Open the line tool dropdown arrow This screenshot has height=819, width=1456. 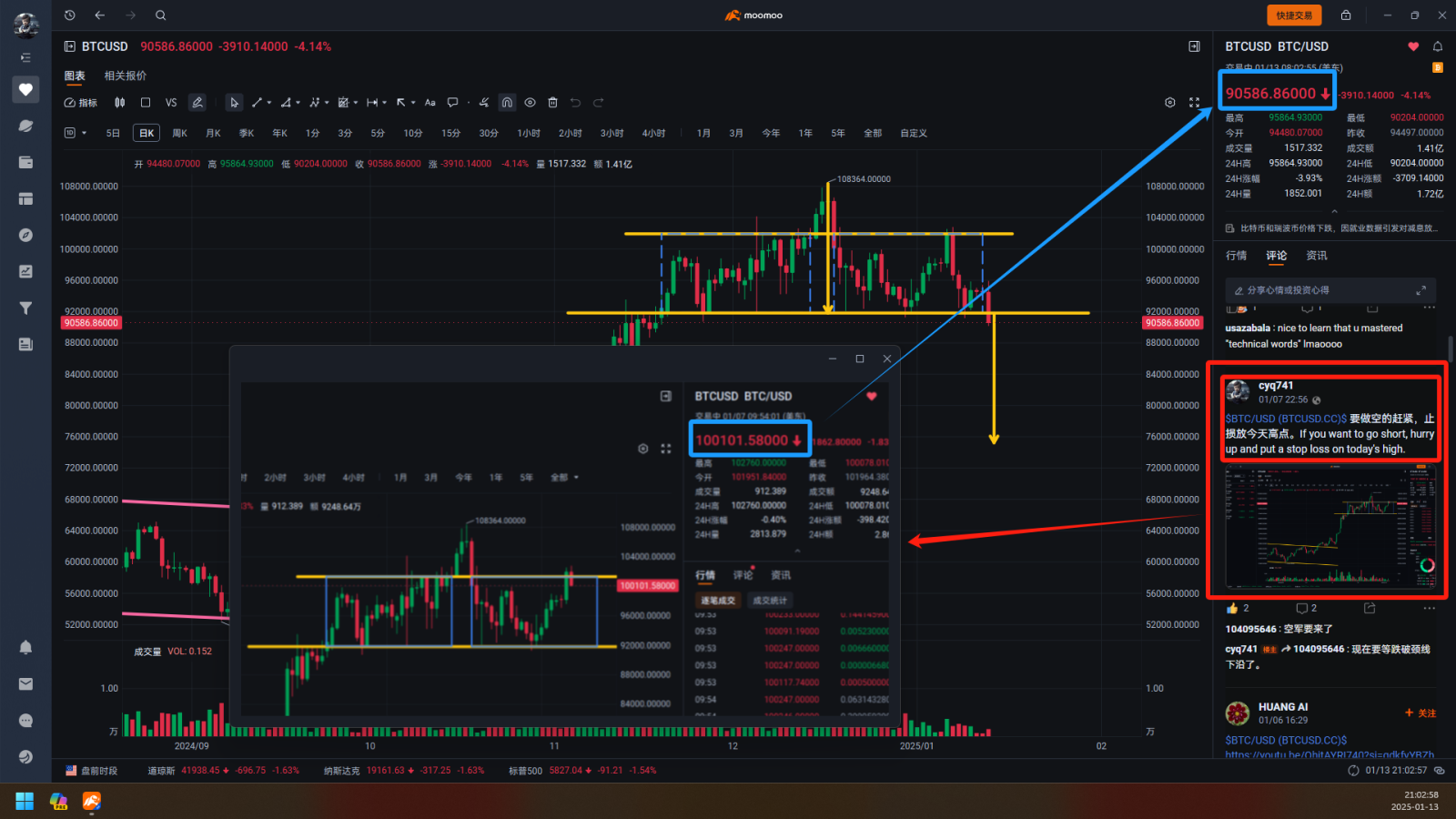269,102
